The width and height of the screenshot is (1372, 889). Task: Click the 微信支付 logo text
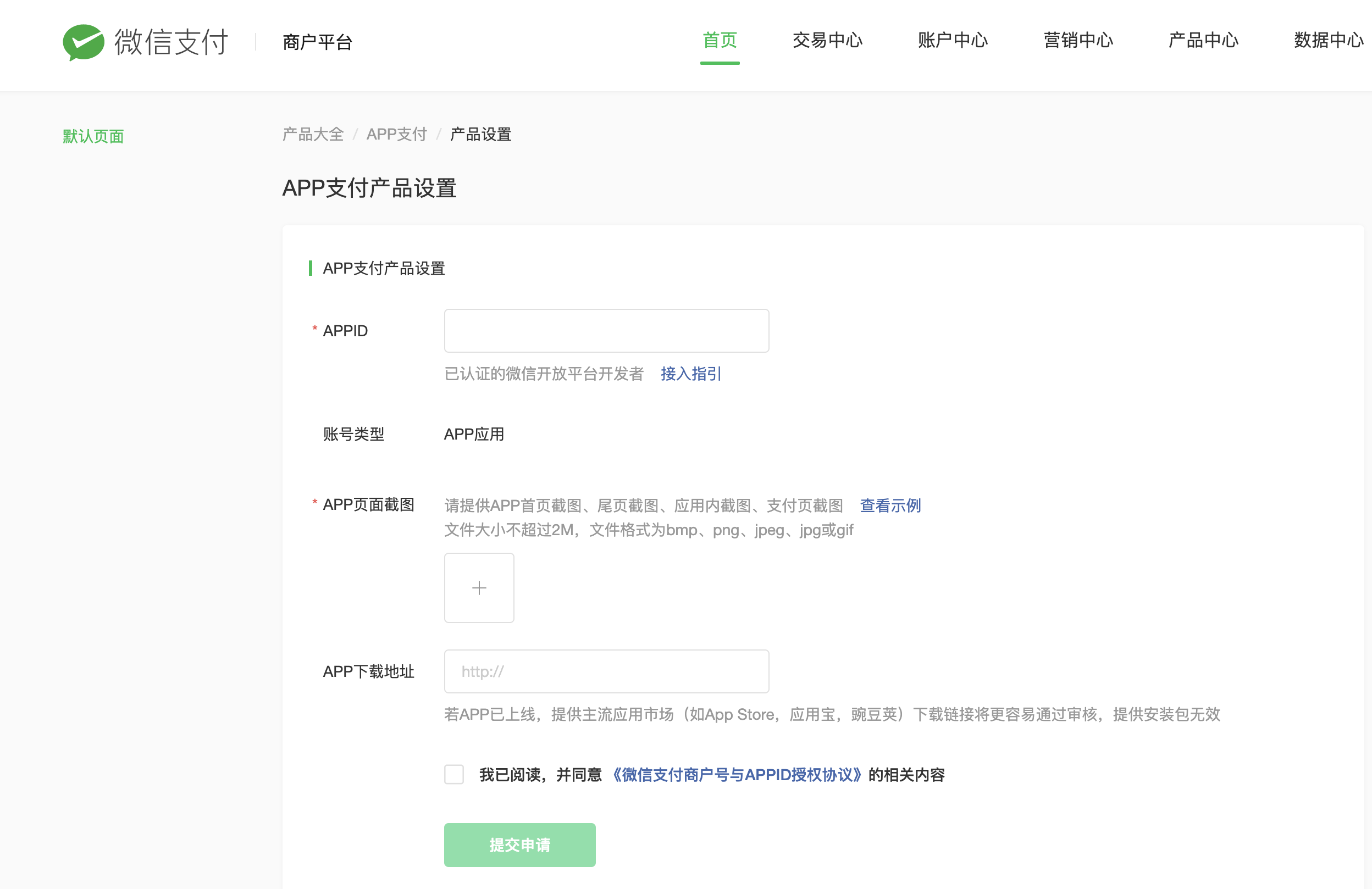(x=171, y=42)
